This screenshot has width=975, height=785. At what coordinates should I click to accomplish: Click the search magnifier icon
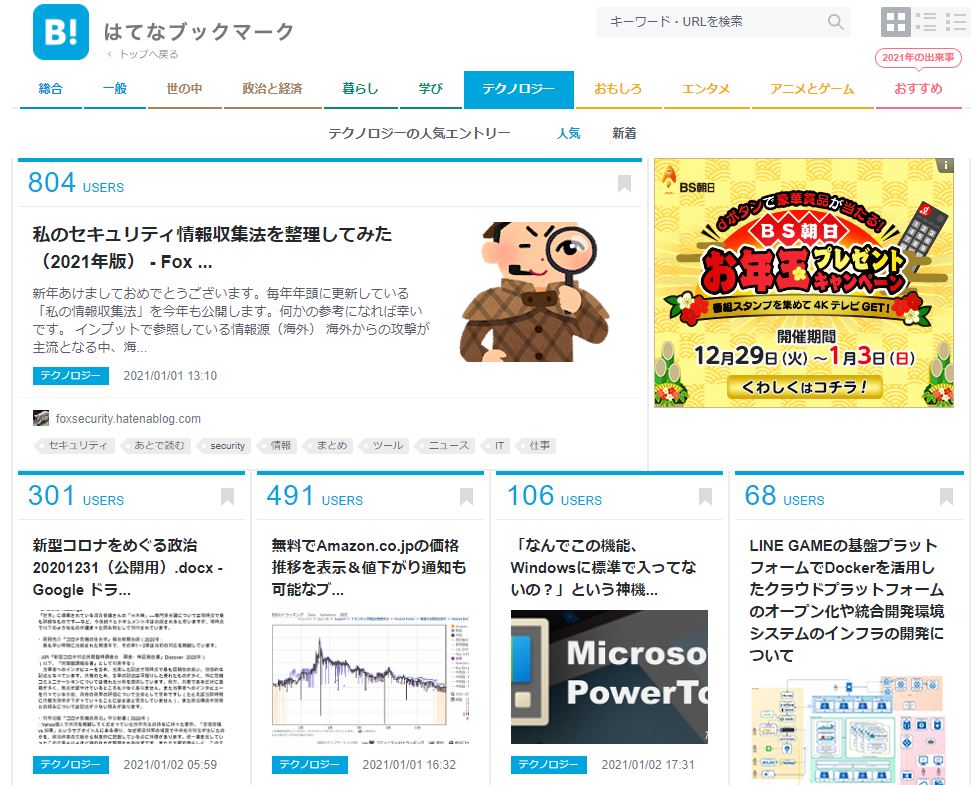(836, 22)
